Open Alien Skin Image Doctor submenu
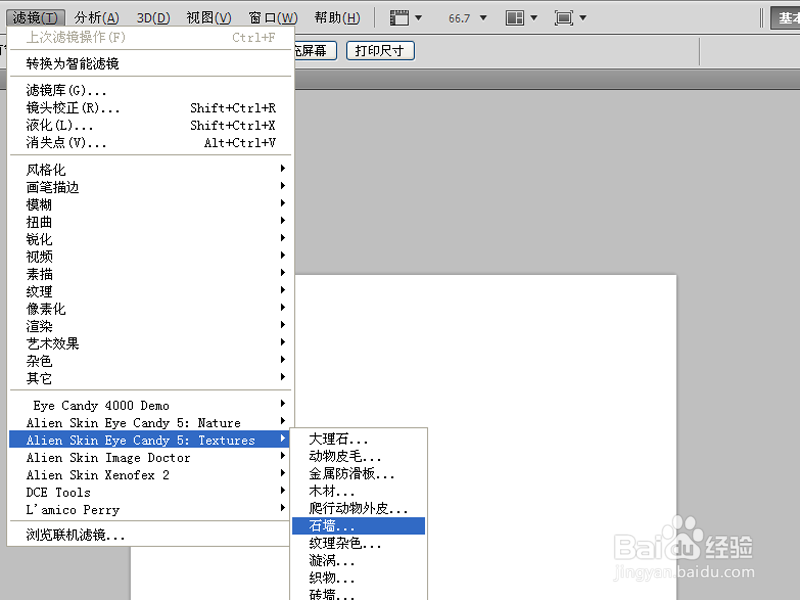 pos(151,457)
